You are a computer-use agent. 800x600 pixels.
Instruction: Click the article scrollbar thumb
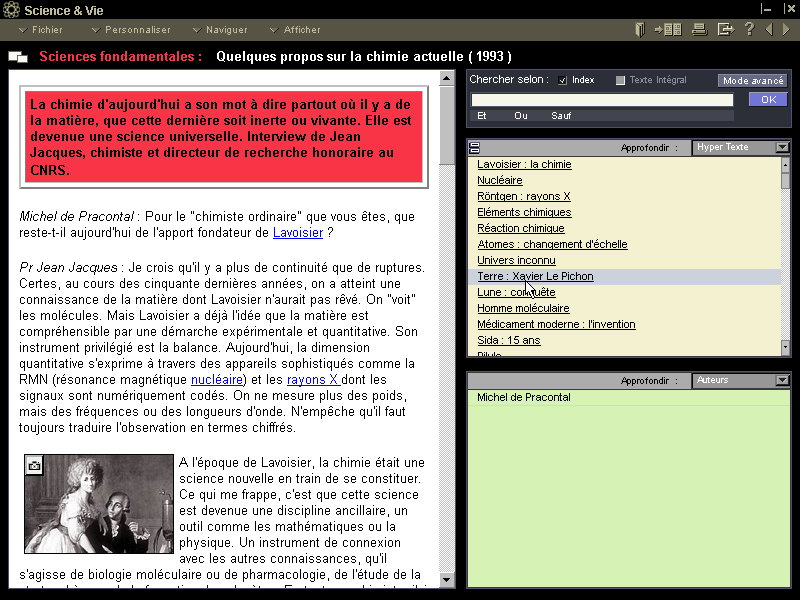point(446,125)
